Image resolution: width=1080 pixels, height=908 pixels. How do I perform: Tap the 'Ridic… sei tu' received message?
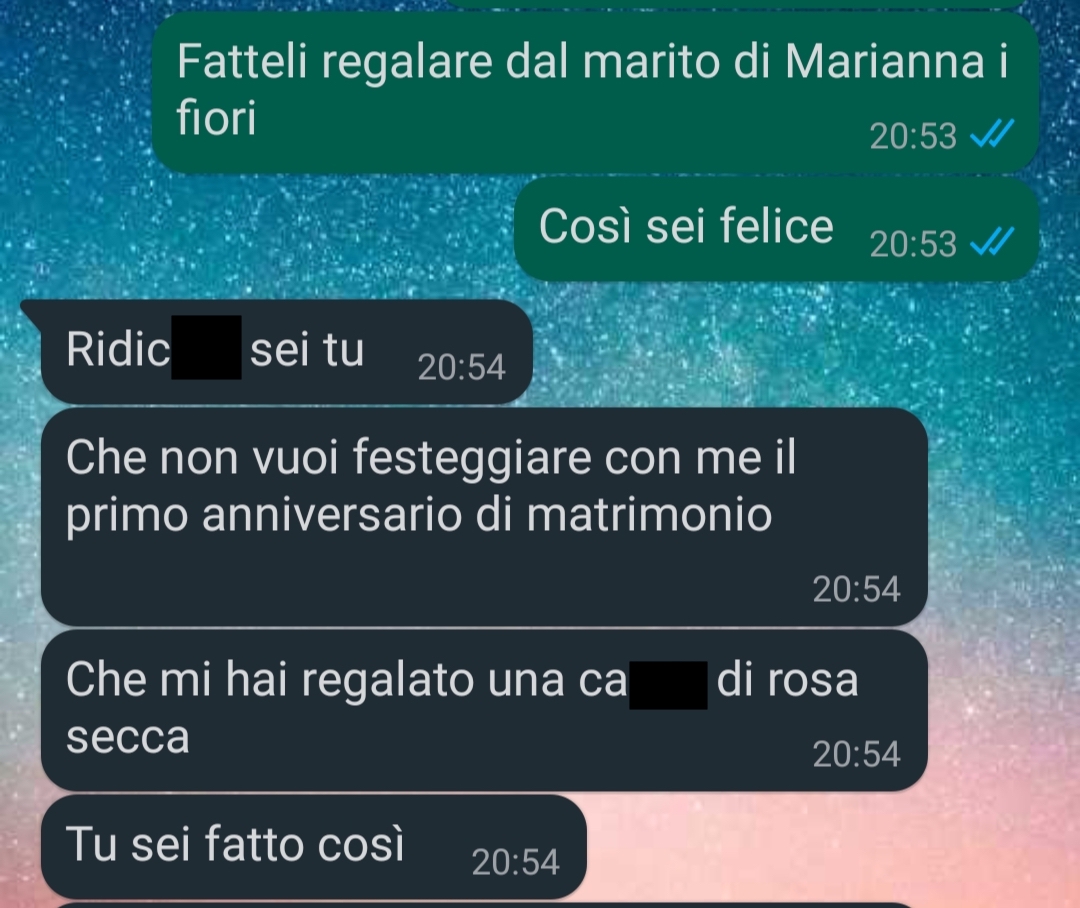pyautogui.click(x=286, y=351)
